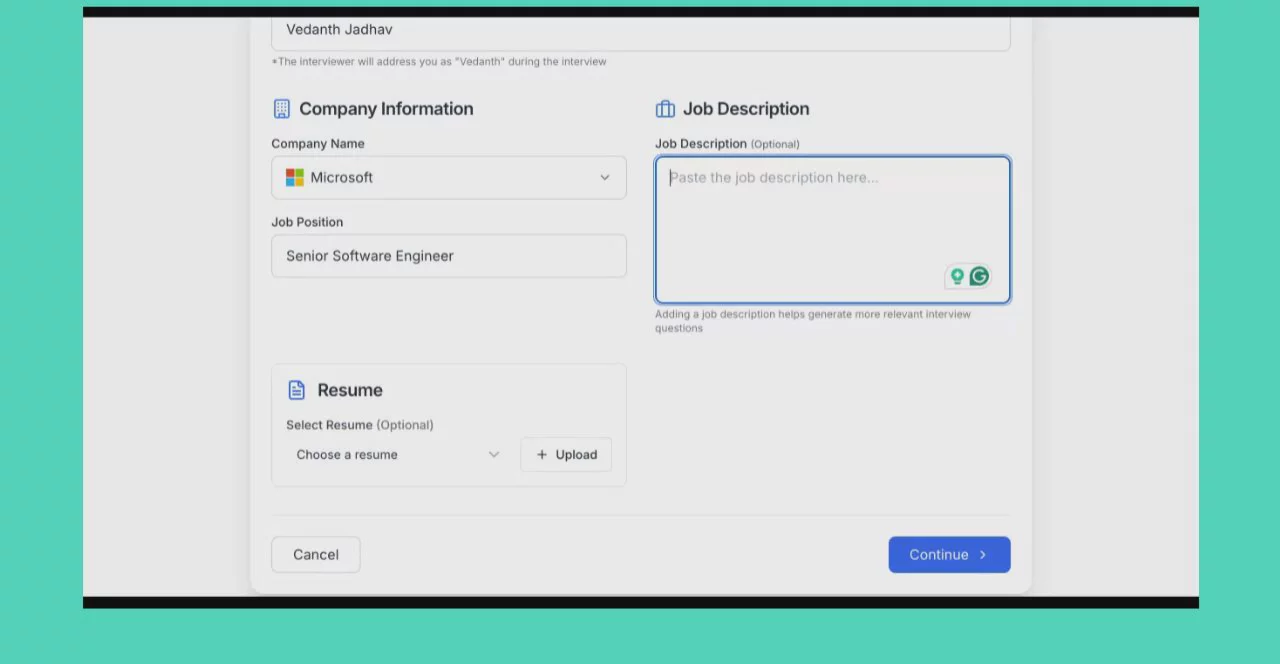Click the Company Information heading
The width and height of the screenshot is (1280, 664).
(x=386, y=109)
